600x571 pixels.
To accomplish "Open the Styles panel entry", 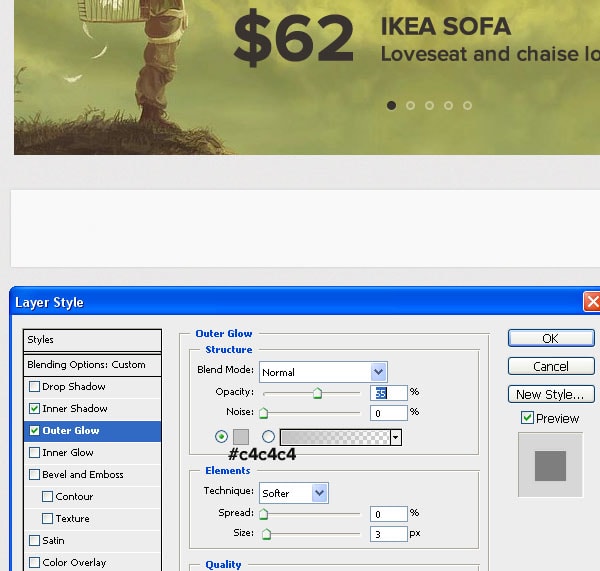I will pos(92,340).
